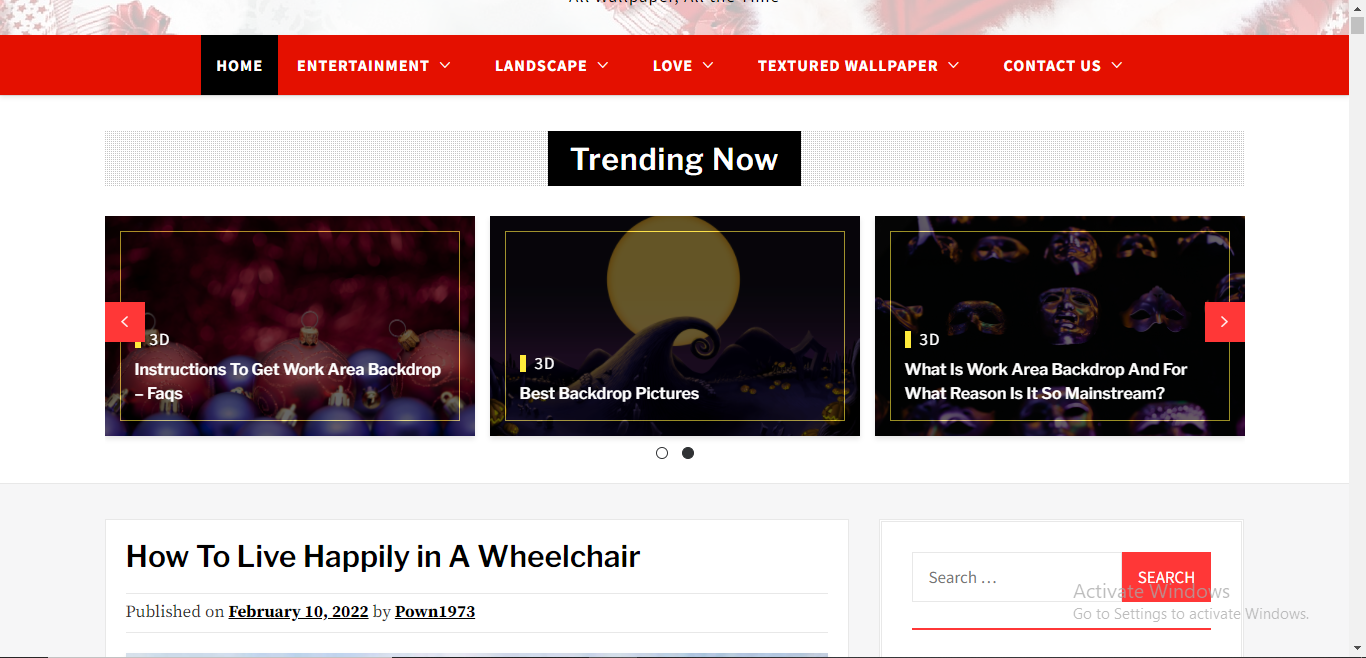Expand the Entertainment dropdown chevron

point(445,65)
